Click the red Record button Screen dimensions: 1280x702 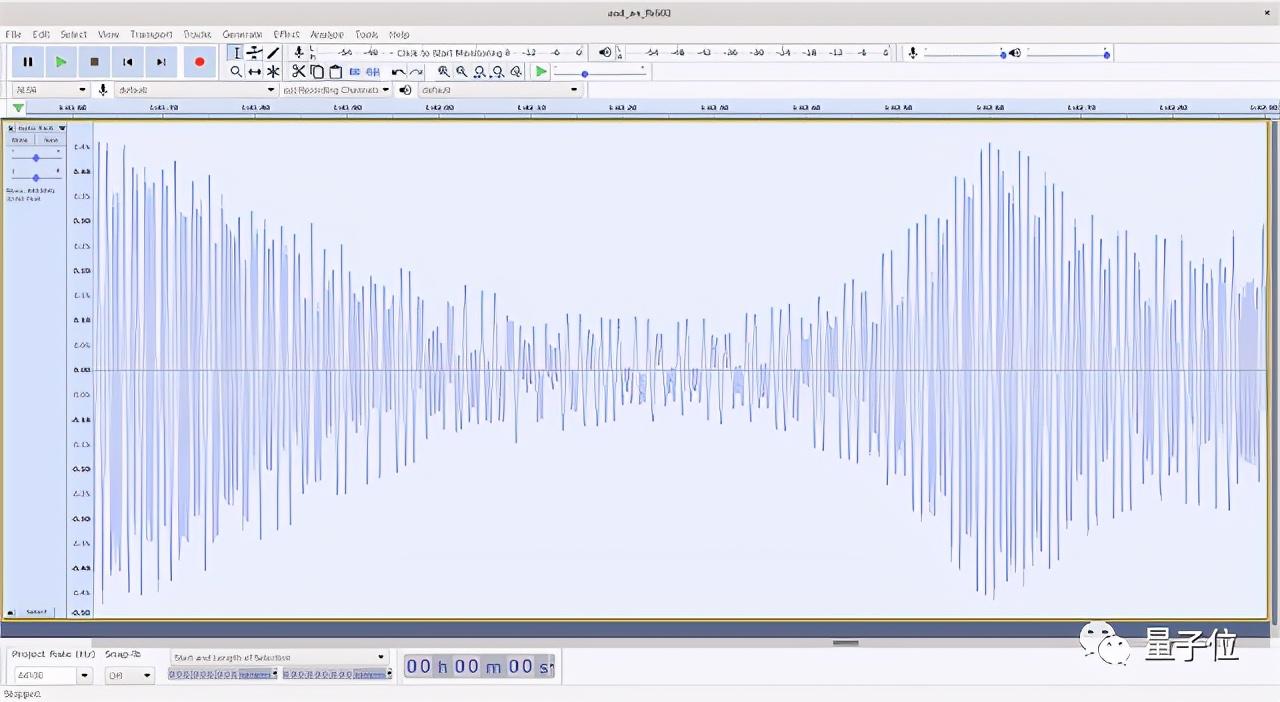199,62
